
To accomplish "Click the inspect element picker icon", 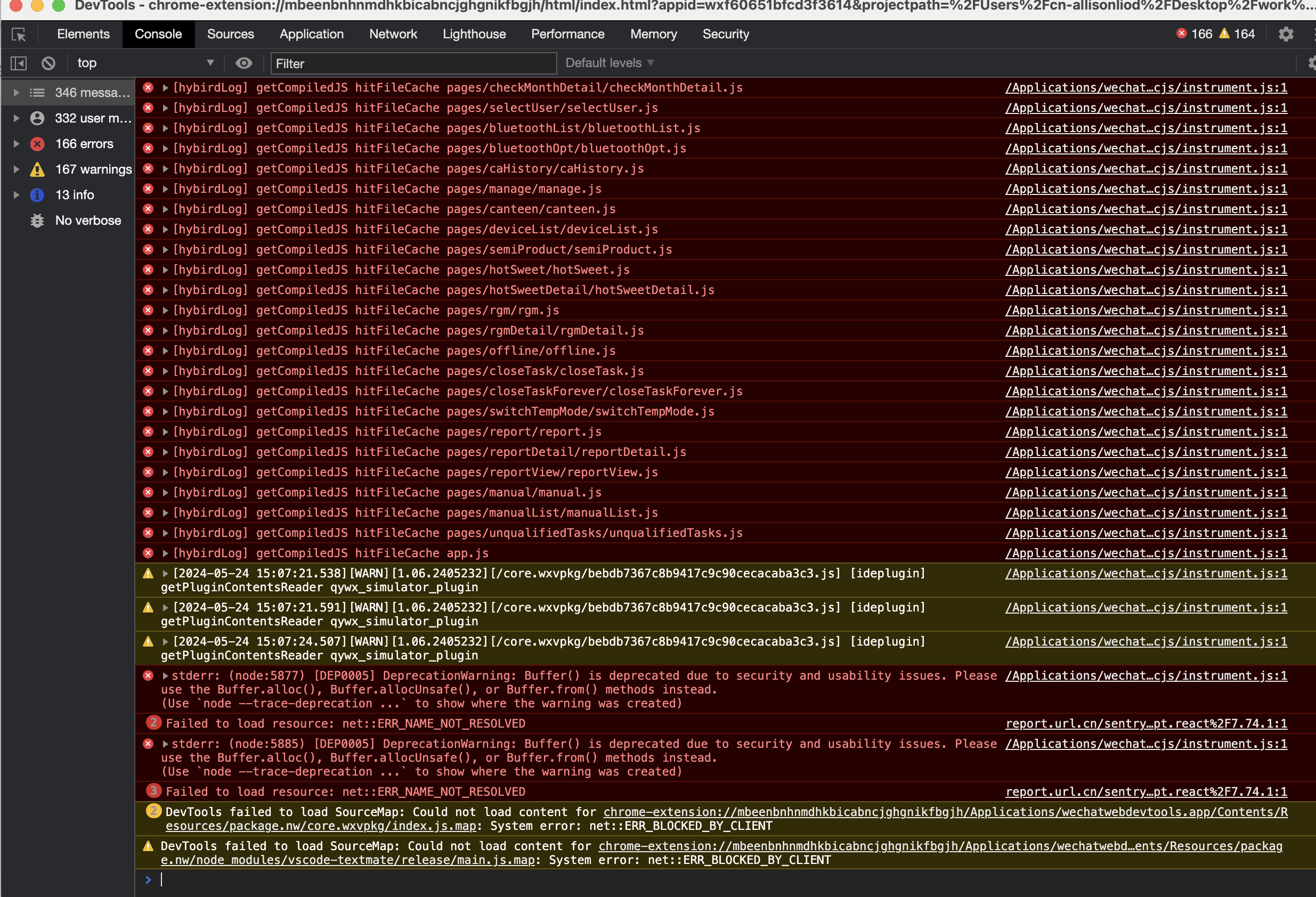I will click(x=19, y=35).
